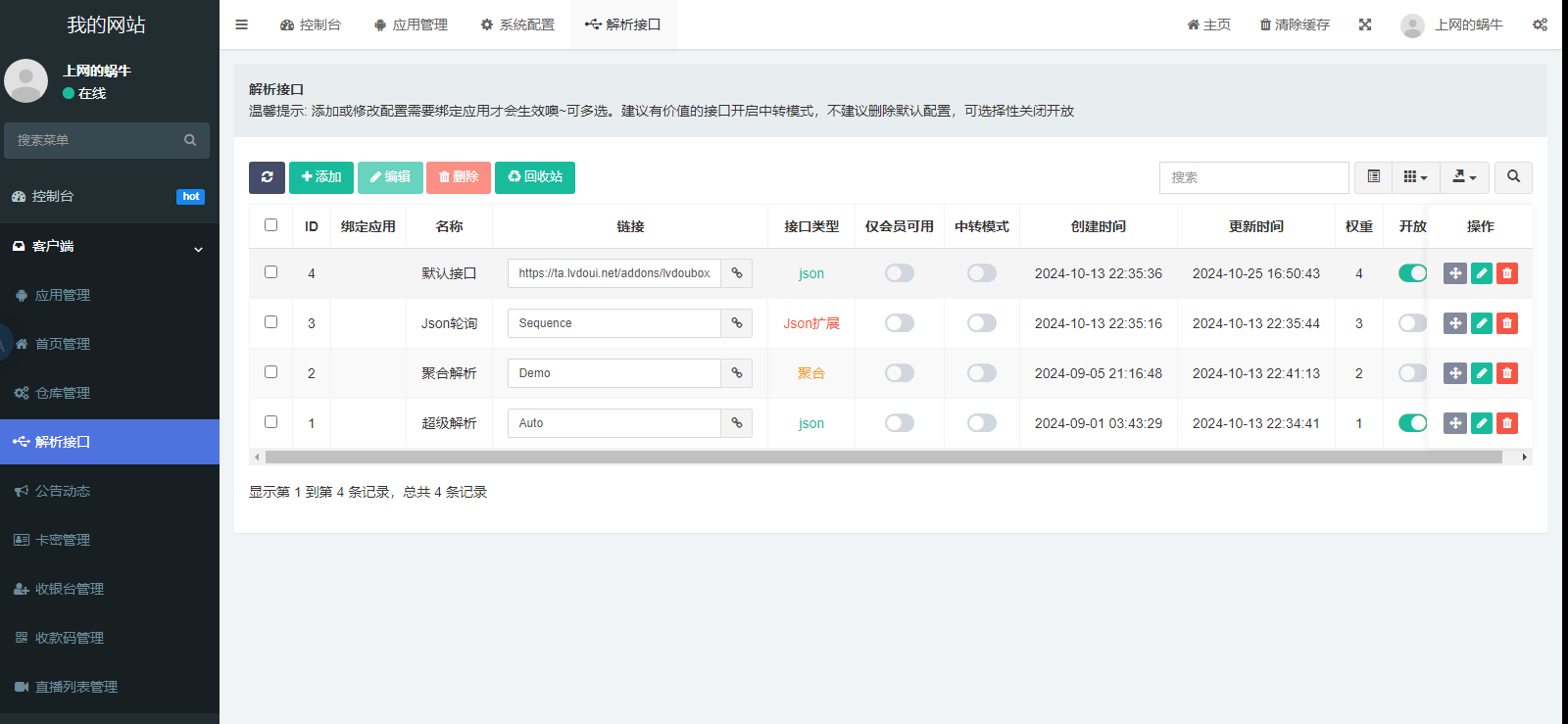Check the checkbox for ID 2 row
1568x724 pixels.
pos(271,372)
